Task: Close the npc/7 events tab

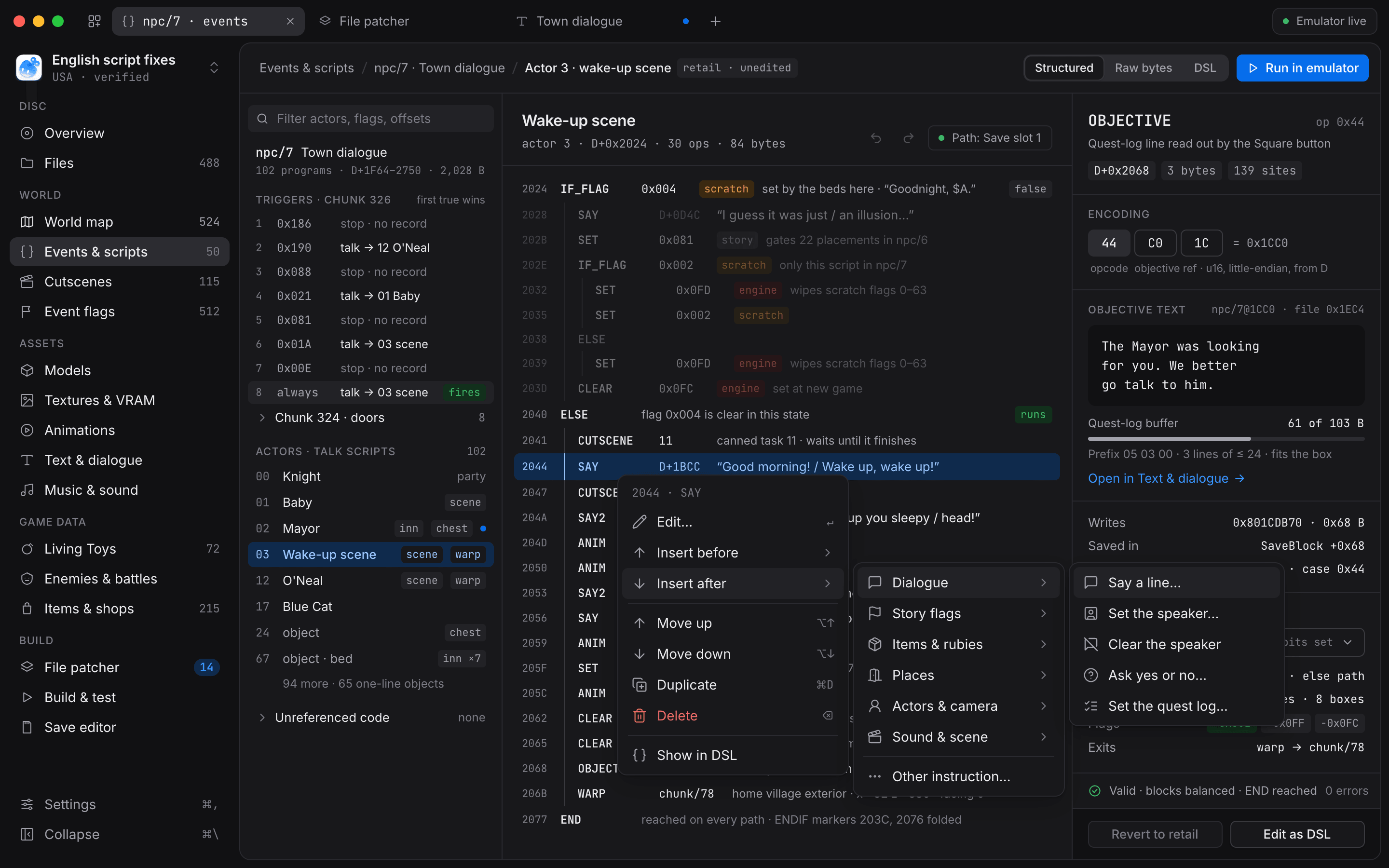Action: tap(290, 21)
